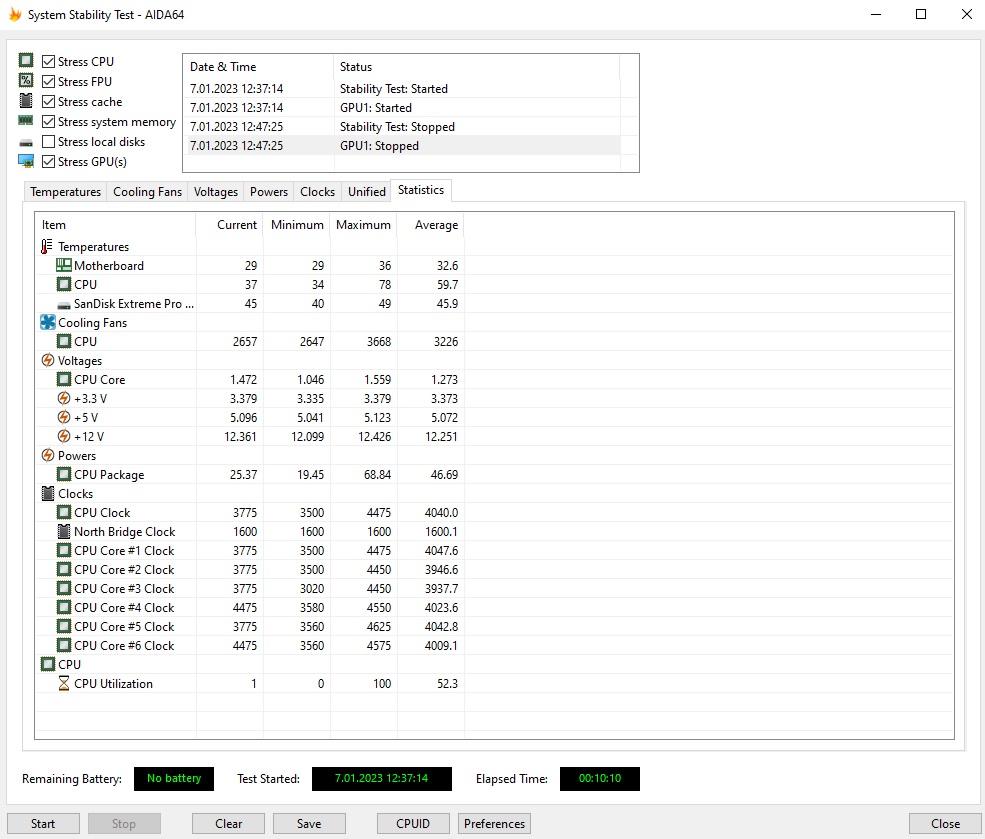Click the lightning icon of +12 V row
Viewport: 985px width, 839px height.
tap(63, 436)
